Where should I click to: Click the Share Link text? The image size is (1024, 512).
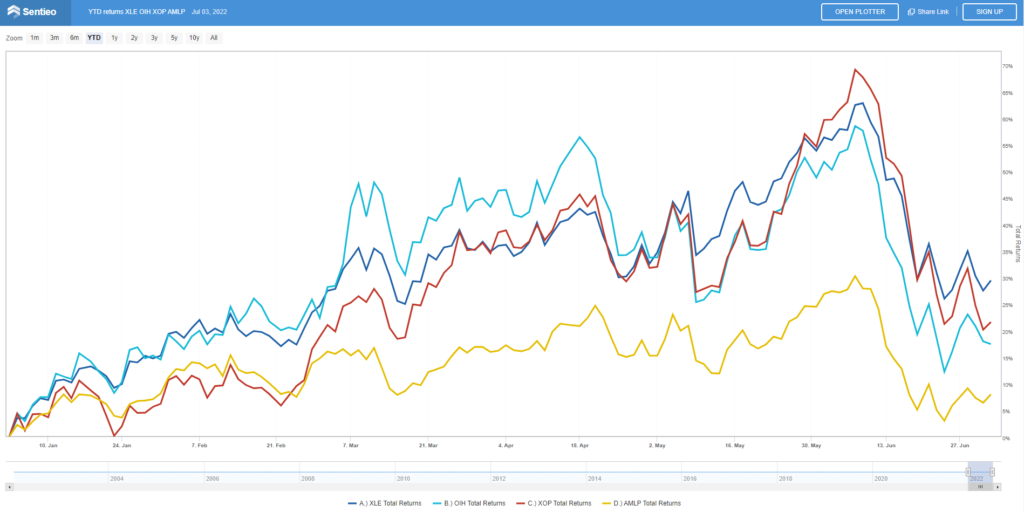click(933, 12)
